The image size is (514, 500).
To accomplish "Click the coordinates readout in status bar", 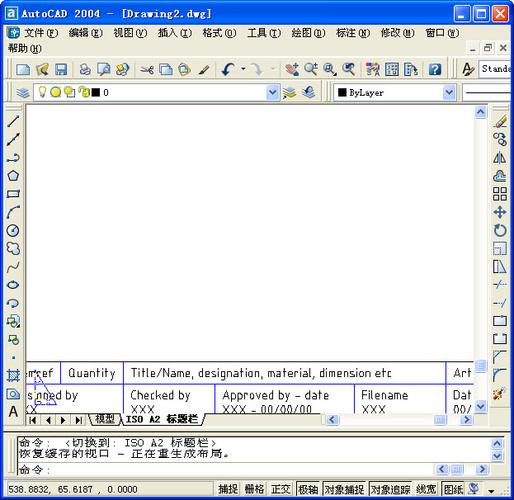I will 73,489.
